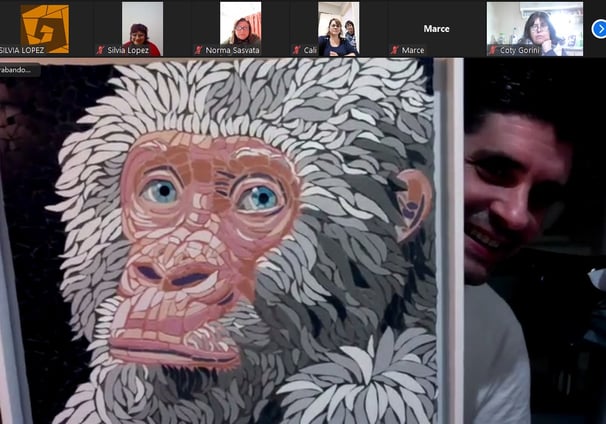
Task: Select Norma Sasvata video thumbnail
Action: pyautogui.click(x=240, y=29)
